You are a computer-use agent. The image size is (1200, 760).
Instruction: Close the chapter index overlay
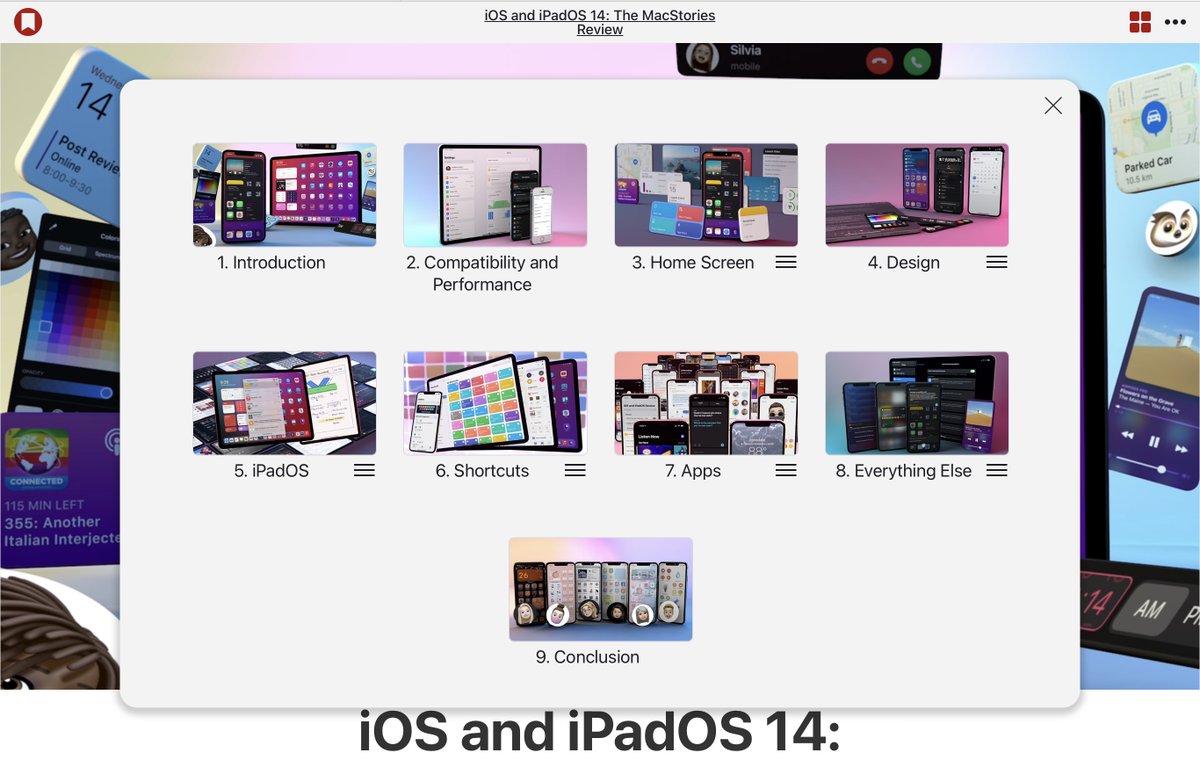(x=1053, y=105)
